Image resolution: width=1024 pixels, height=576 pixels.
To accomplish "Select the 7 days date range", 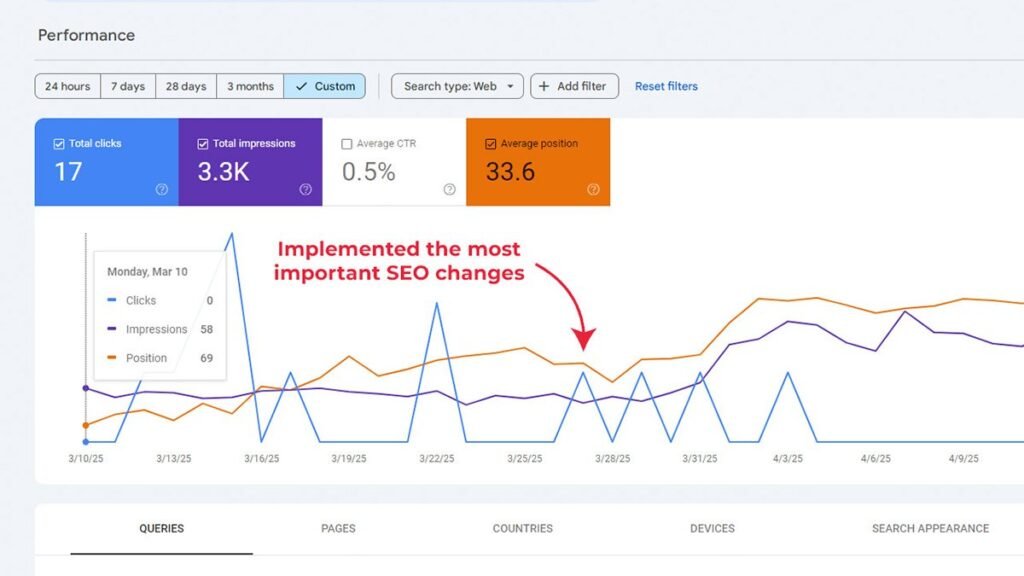I will click(x=127, y=86).
